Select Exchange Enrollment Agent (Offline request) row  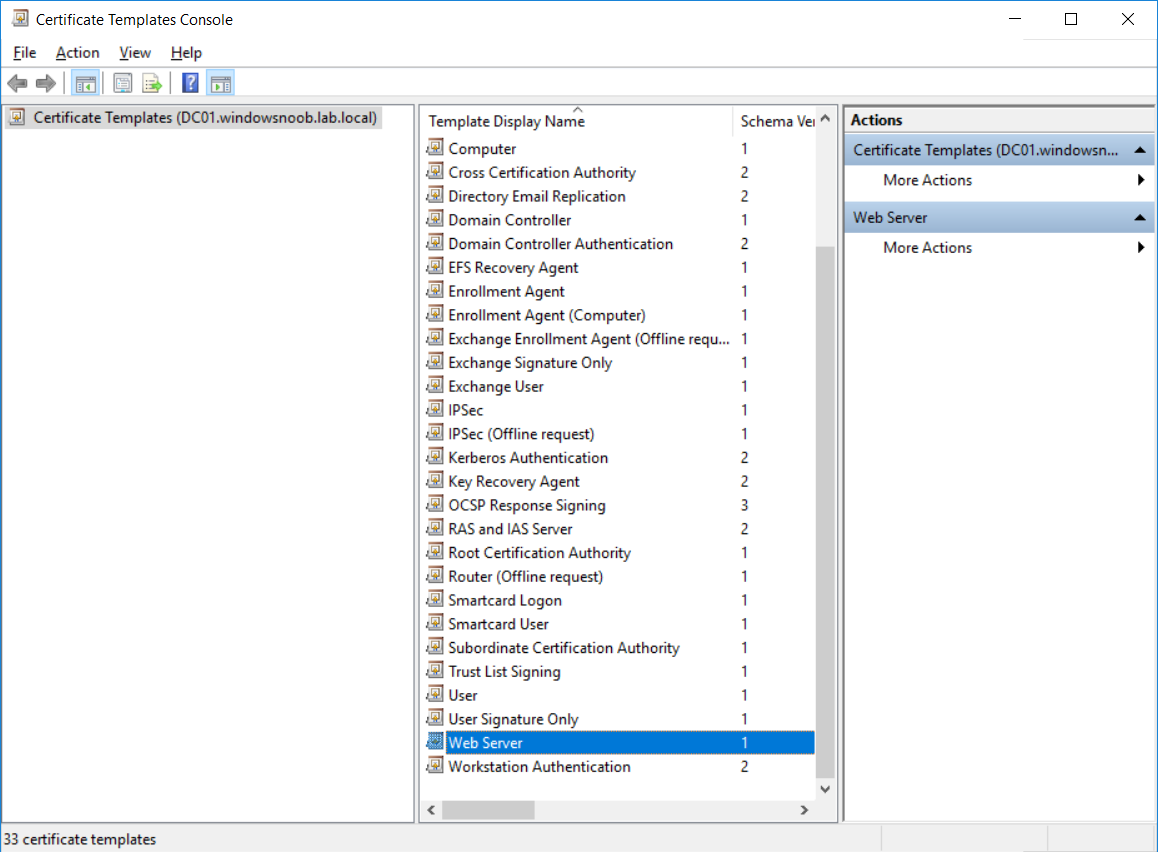(620, 338)
